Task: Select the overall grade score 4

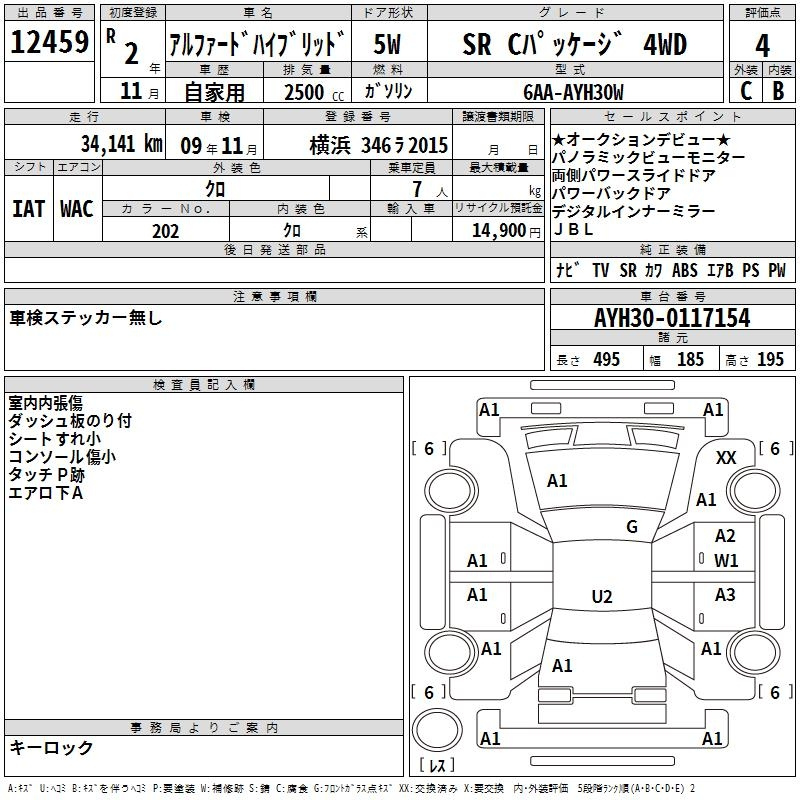Action: coord(762,45)
